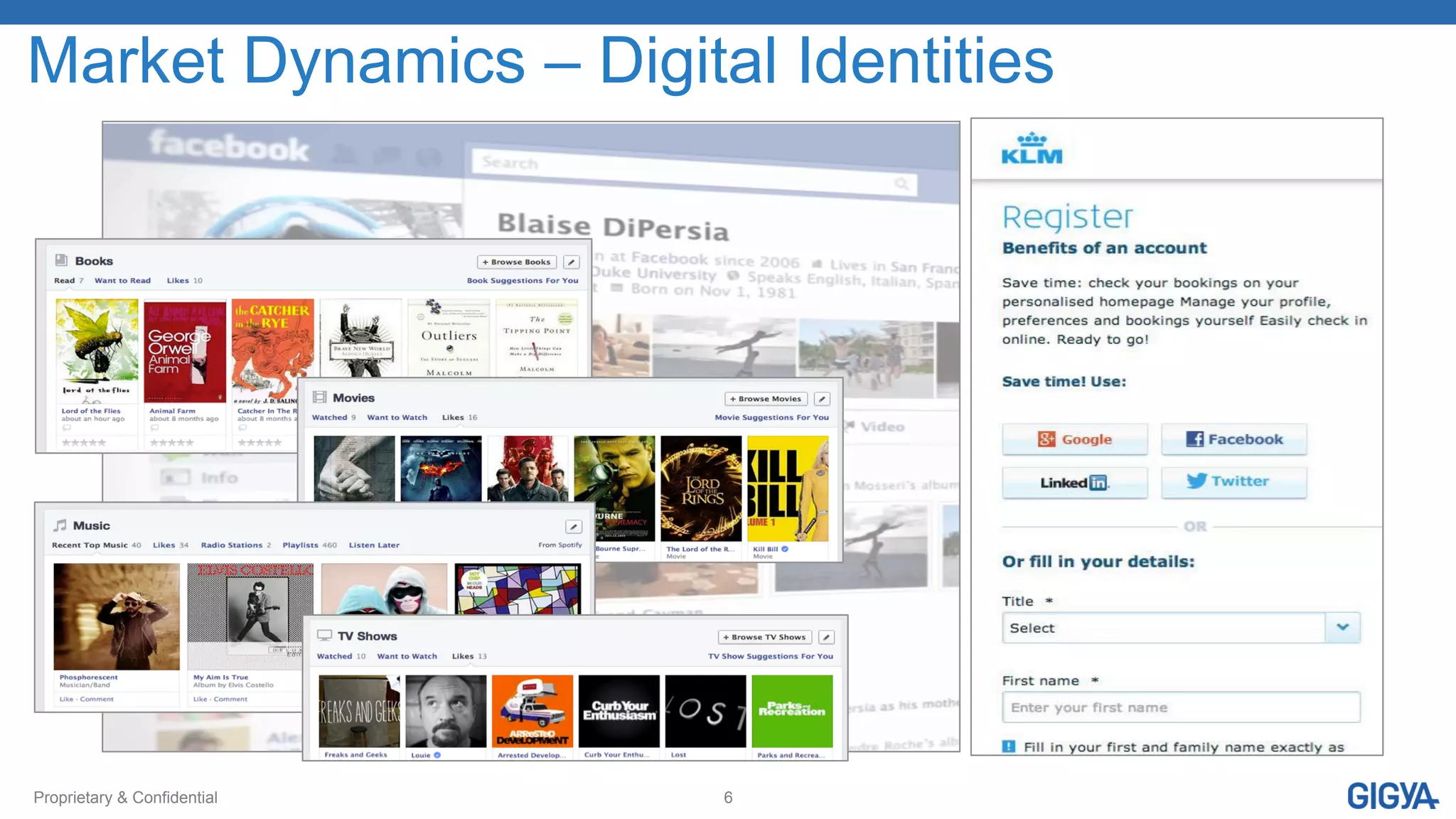The image size is (1456, 819).
Task: Click TV Show Suggestions For You link
Action: pos(770,656)
